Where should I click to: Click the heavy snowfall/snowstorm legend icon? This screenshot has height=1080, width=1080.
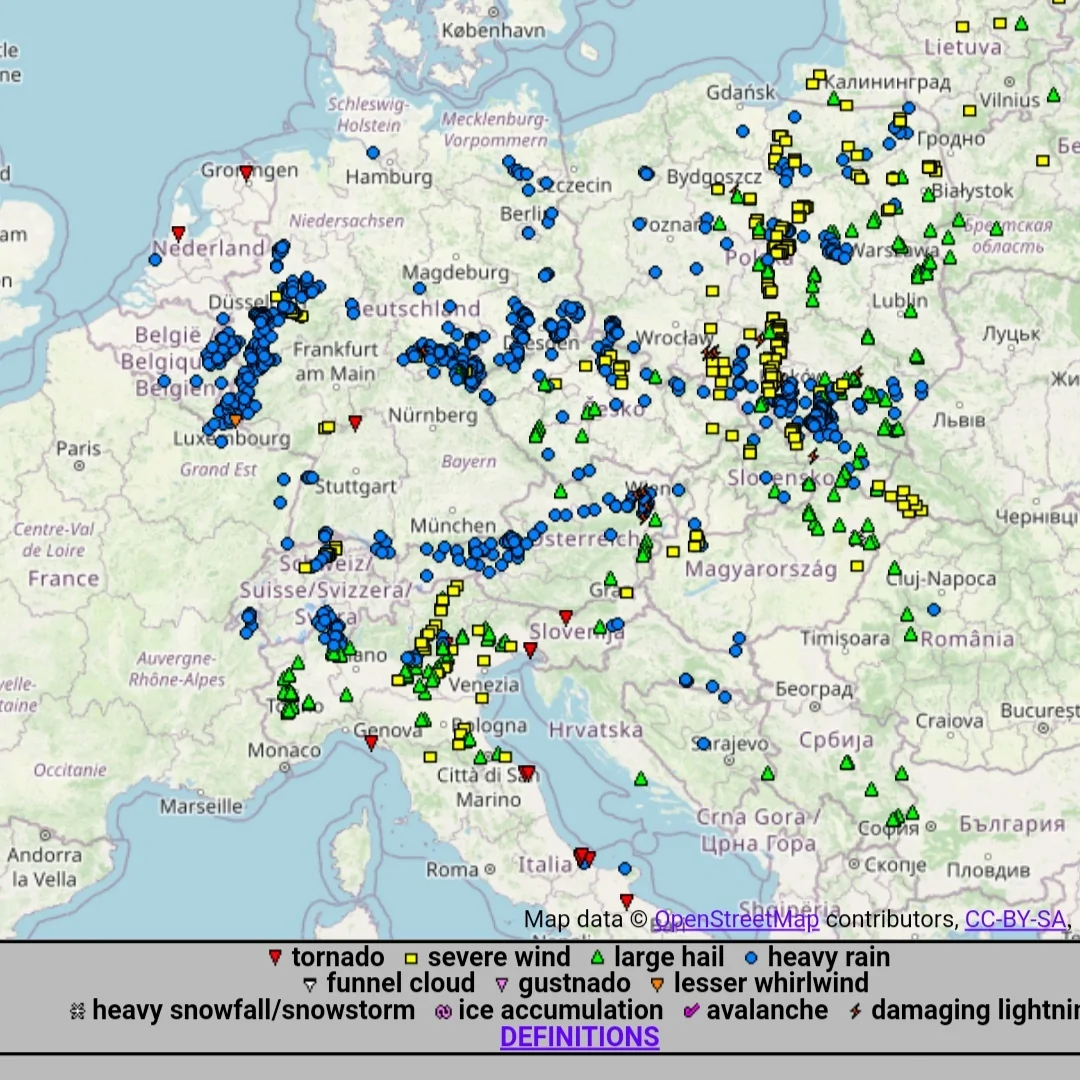pyautogui.click(x=77, y=1012)
